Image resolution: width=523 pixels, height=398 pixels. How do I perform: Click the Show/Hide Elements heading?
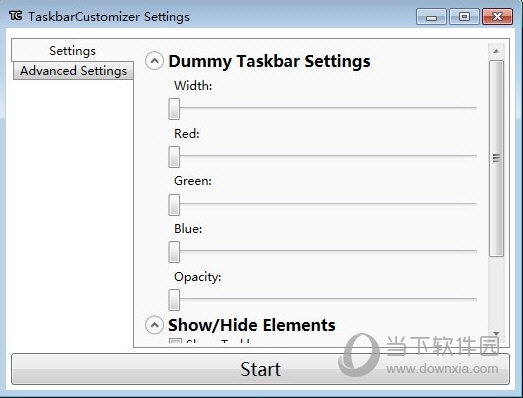[252, 325]
